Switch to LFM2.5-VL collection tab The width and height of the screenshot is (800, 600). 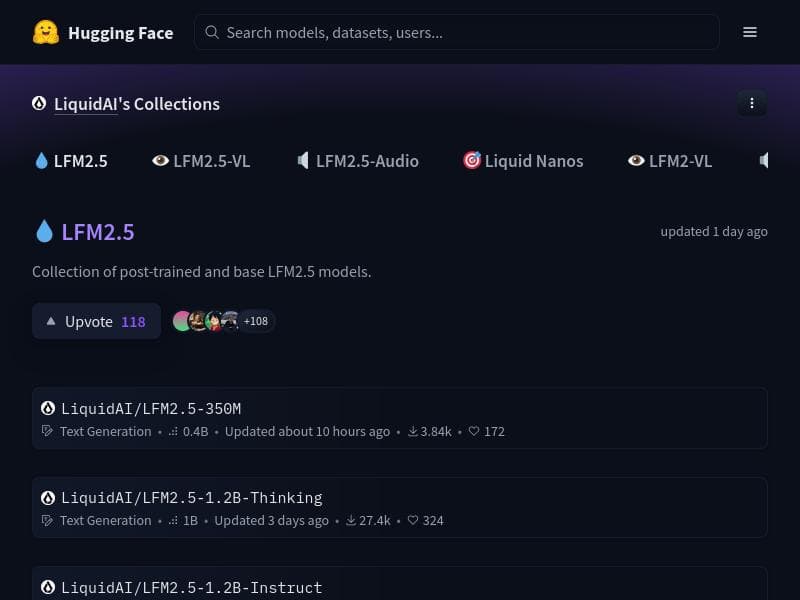(201, 161)
